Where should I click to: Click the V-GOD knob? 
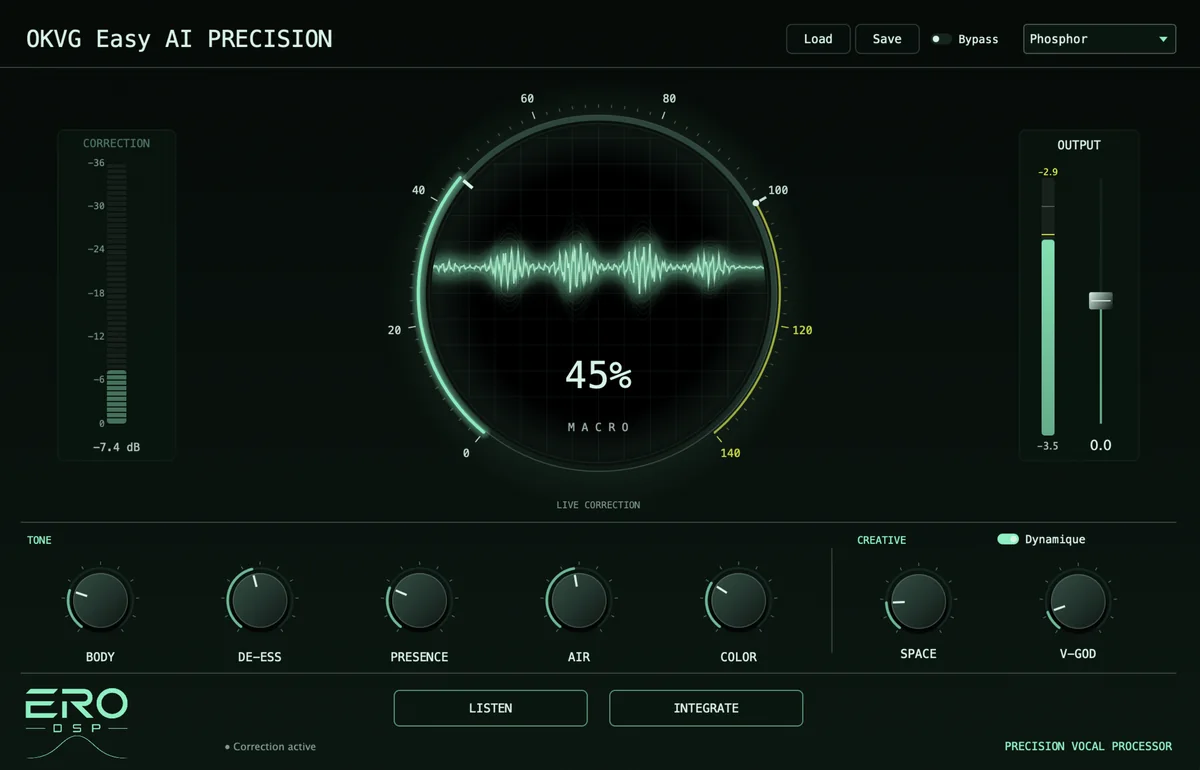pos(1078,601)
